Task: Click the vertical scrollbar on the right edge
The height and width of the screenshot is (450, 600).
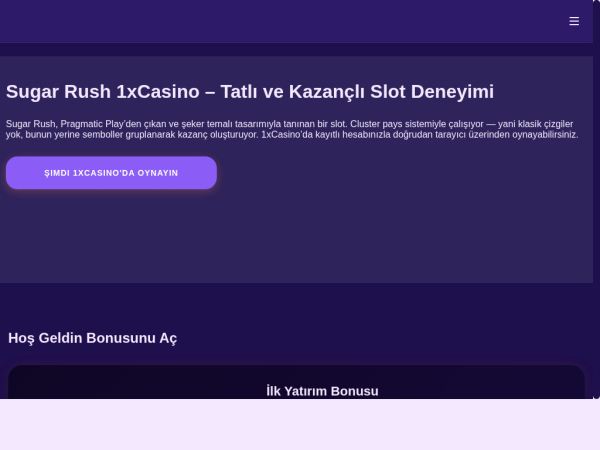Action: click(597, 199)
